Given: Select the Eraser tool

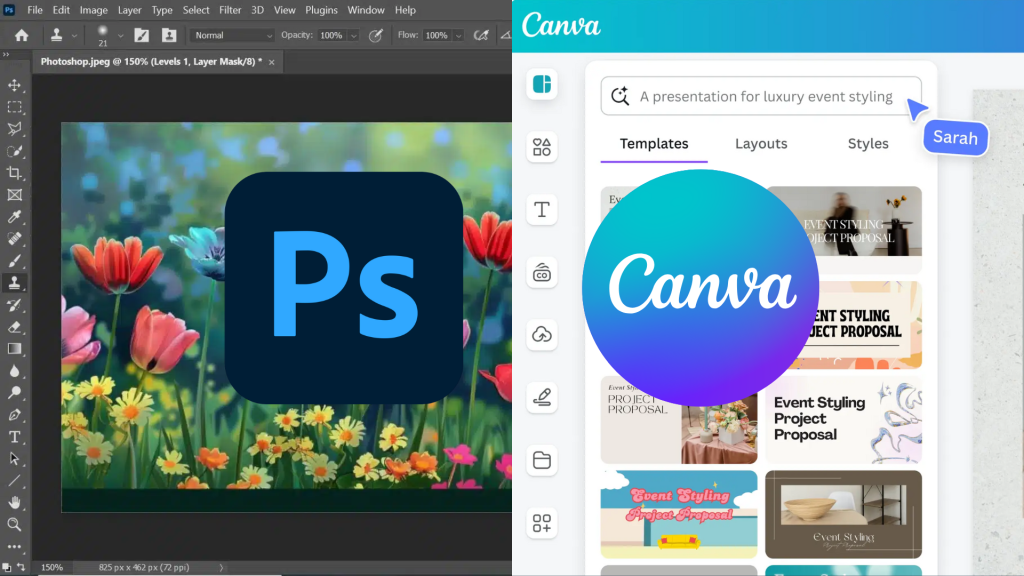Looking at the screenshot, I should click(14, 327).
